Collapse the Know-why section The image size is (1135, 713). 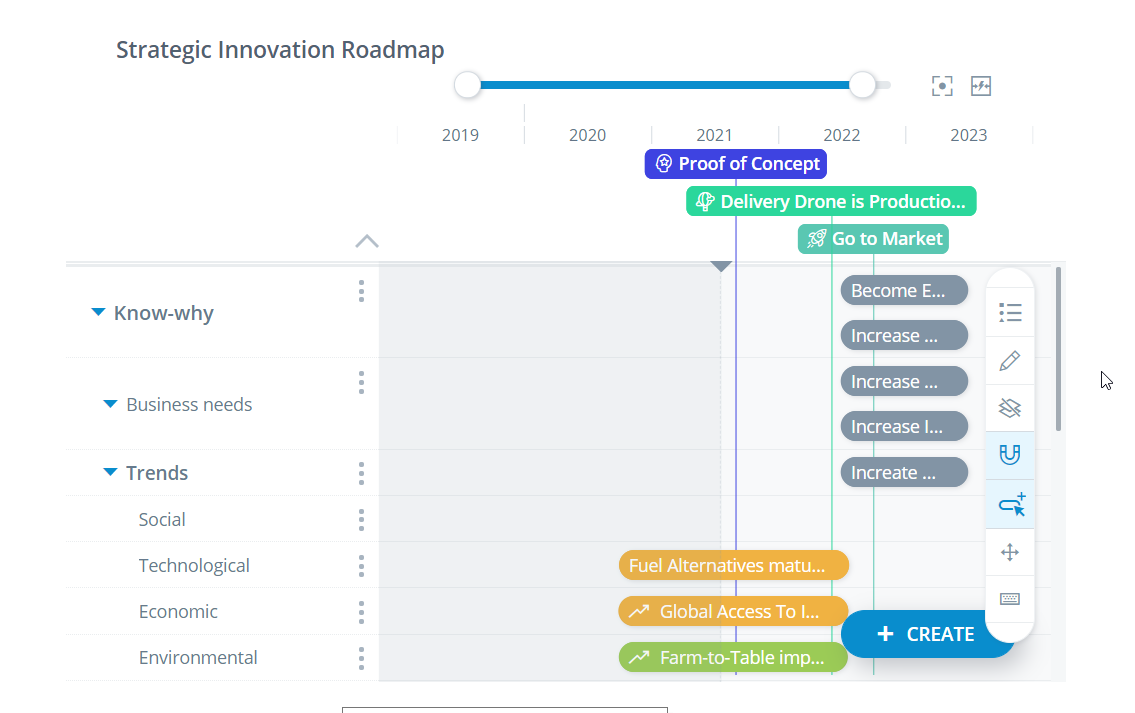[97, 311]
